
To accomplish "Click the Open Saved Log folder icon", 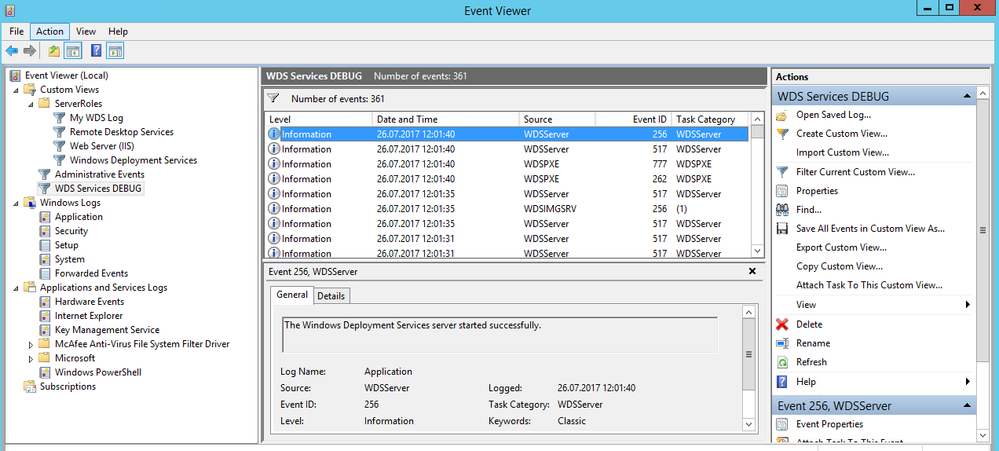I will tap(782, 115).
